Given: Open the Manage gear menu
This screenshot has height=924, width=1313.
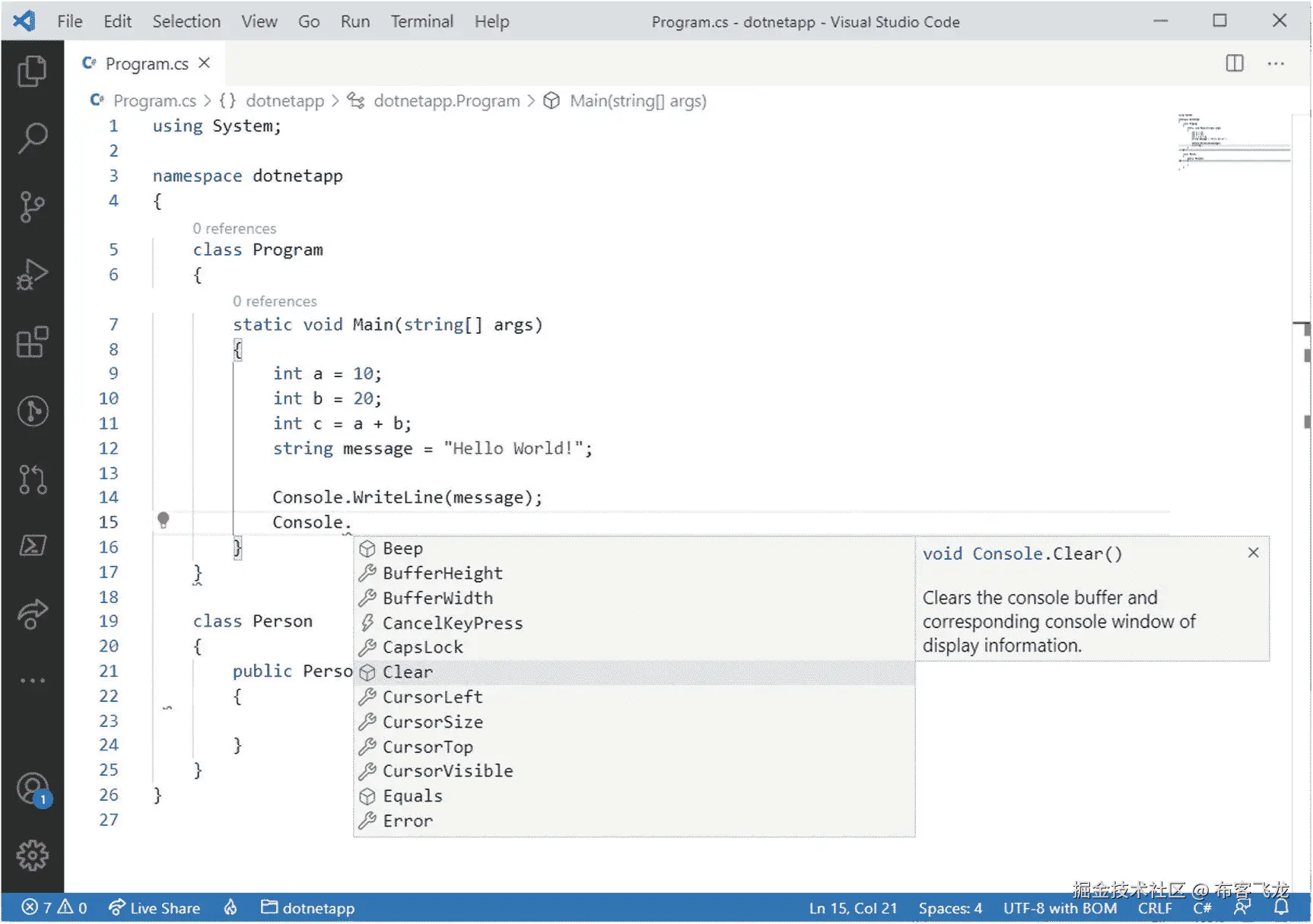Looking at the screenshot, I should (32, 856).
